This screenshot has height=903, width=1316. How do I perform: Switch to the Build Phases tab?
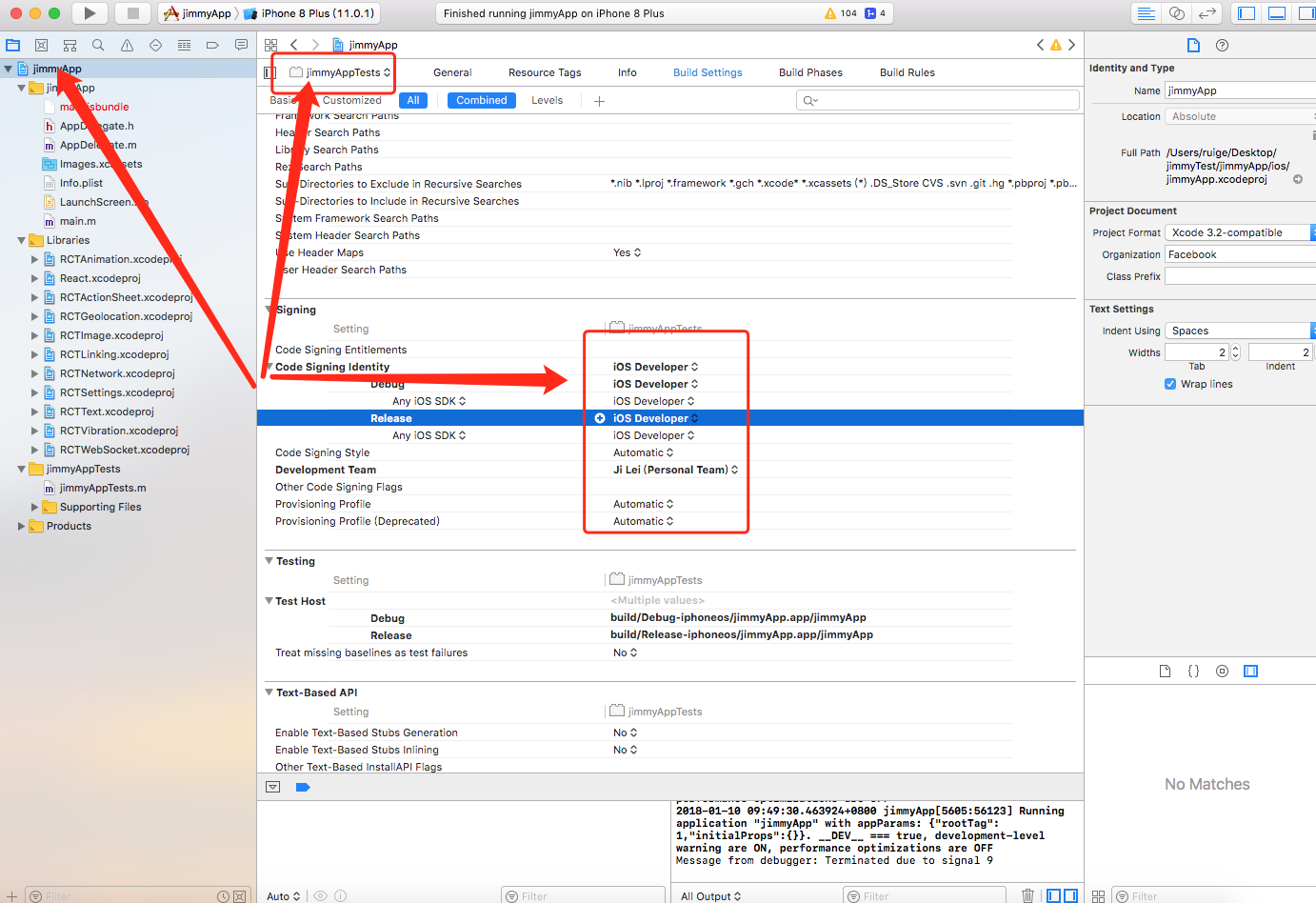[x=810, y=71]
